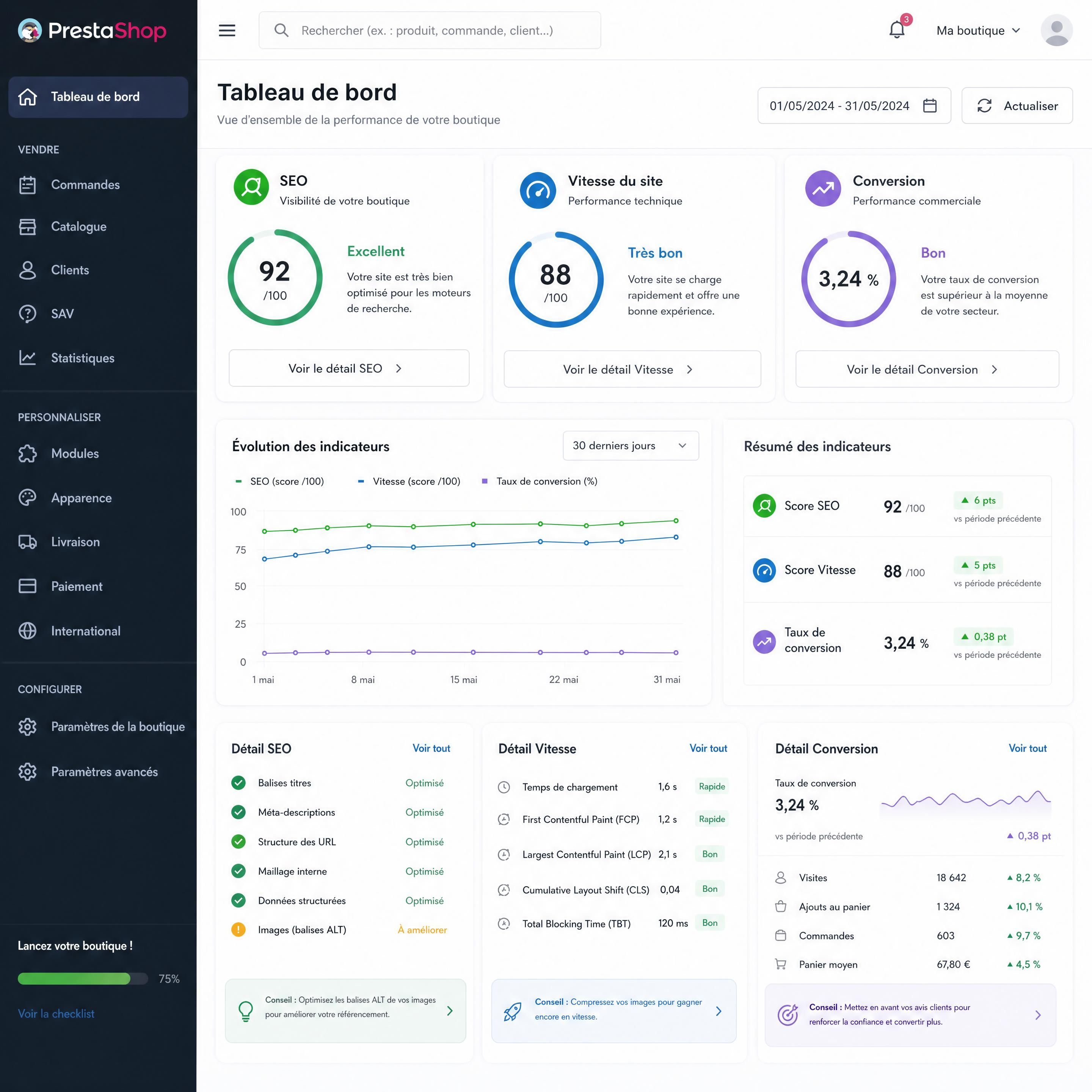The image size is (1092, 1092).
Task: Click the lightbulb icon in SEO tip
Action: pos(246,1011)
